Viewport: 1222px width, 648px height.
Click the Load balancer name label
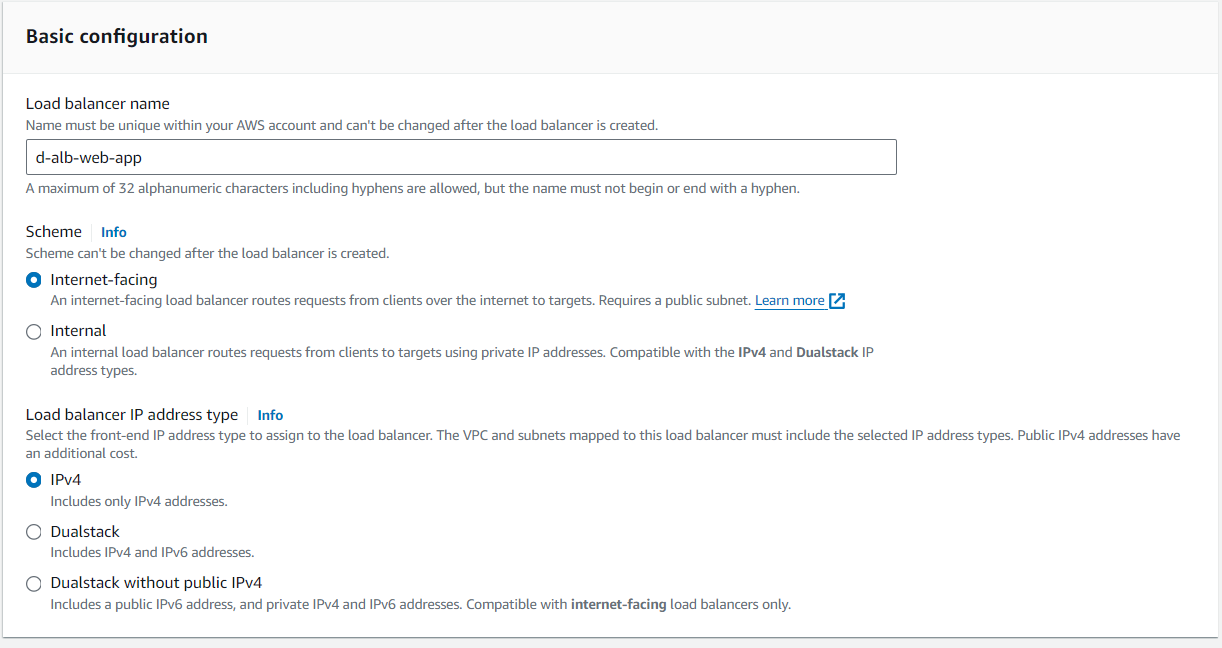click(98, 104)
